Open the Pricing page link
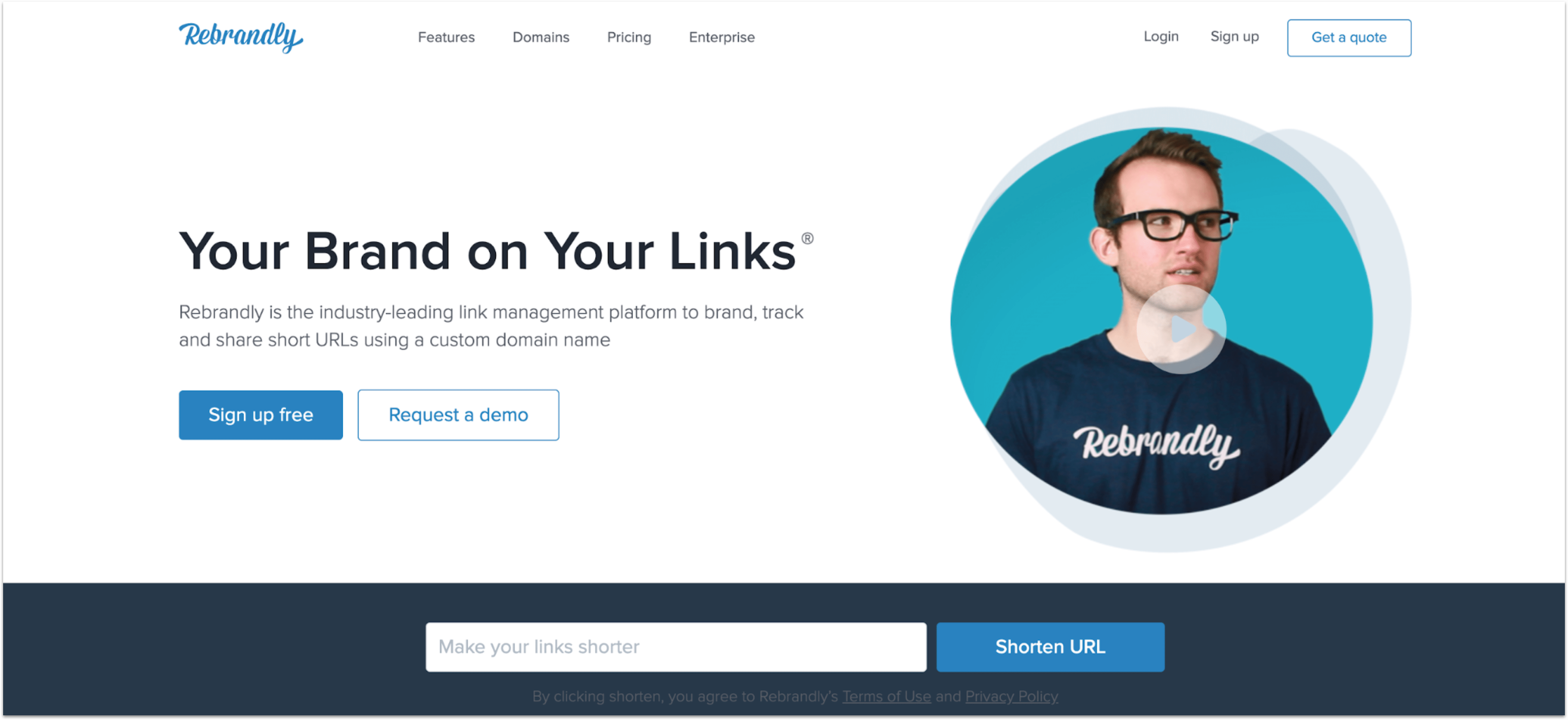This screenshot has width=1568, height=720. (x=629, y=37)
